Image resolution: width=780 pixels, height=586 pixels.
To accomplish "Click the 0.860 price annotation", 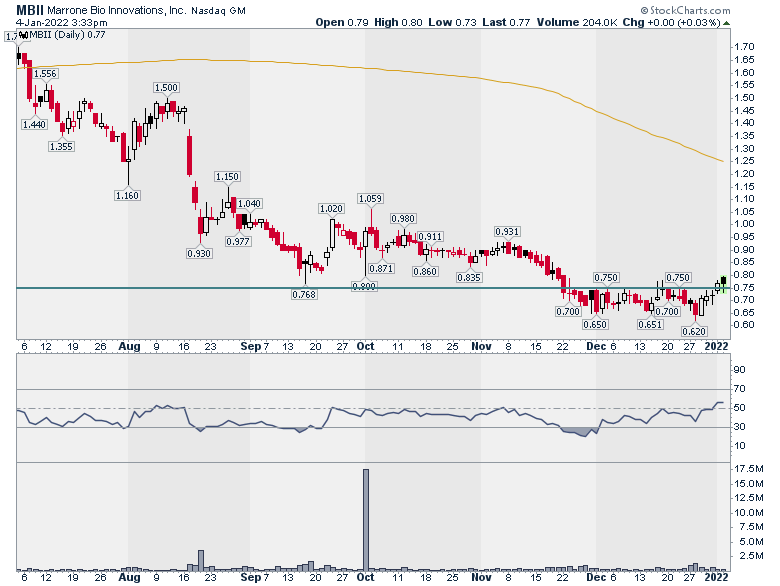I will pos(425,271).
